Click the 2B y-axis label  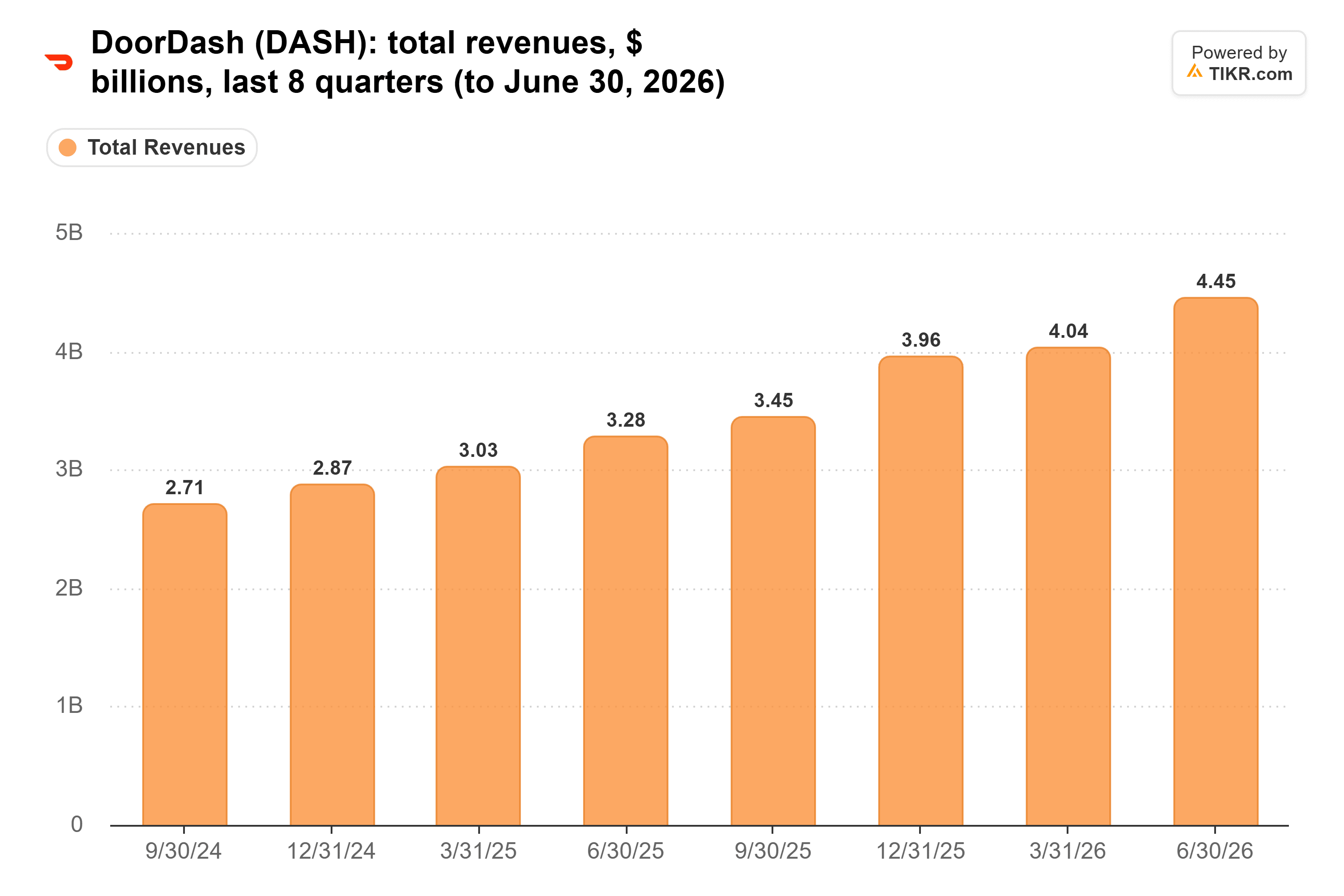(x=69, y=588)
